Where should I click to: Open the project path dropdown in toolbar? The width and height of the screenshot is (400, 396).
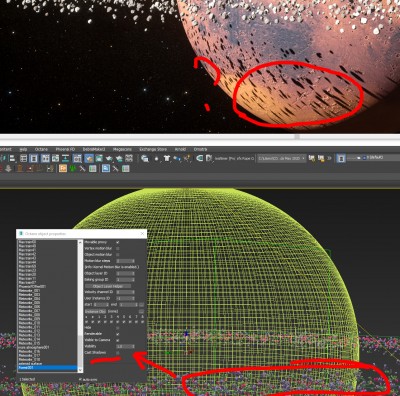[x=281, y=158]
